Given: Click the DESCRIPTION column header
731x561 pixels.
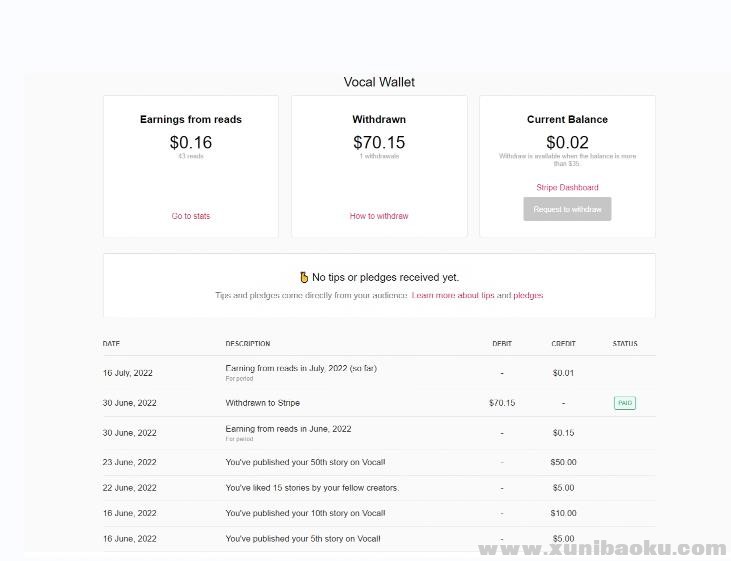Looking at the screenshot, I should pos(248,344).
